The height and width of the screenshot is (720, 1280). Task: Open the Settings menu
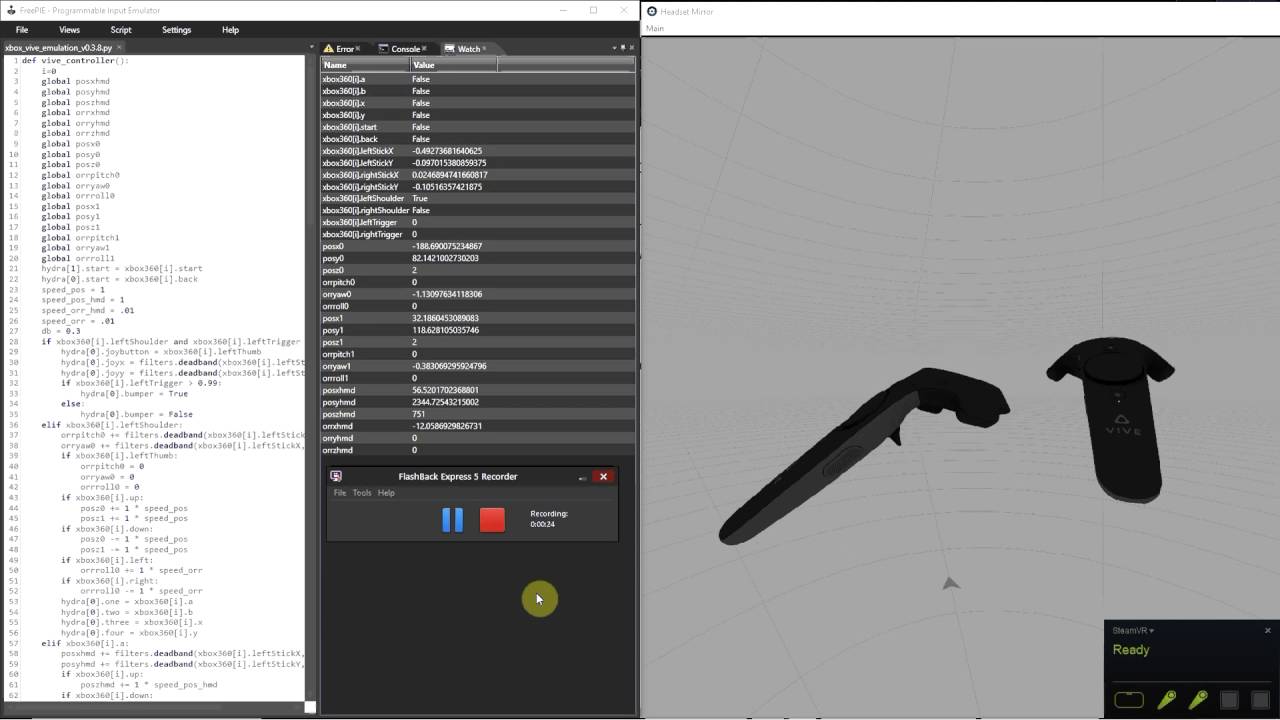pyautogui.click(x=176, y=30)
